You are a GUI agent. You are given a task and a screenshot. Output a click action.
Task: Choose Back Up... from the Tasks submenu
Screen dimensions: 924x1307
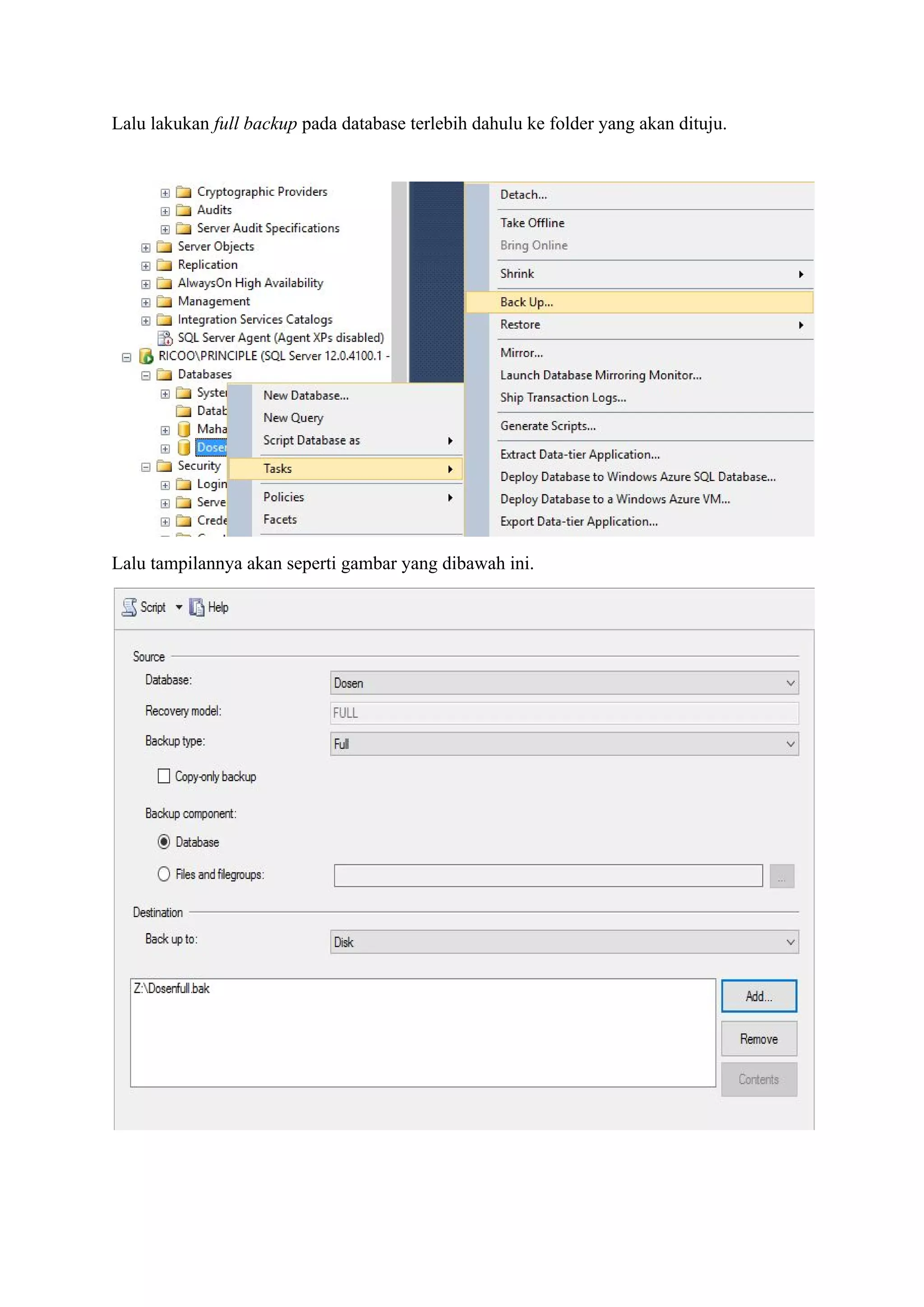click(x=639, y=302)
